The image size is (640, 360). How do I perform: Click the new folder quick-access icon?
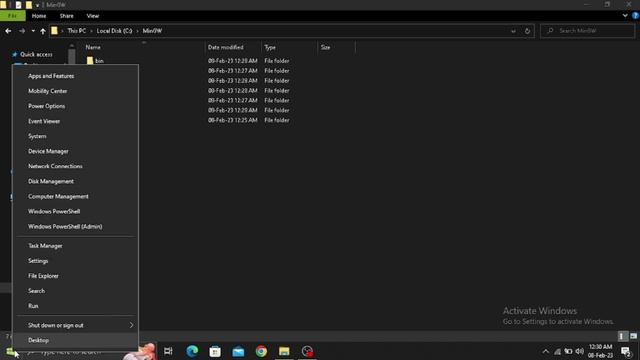click(29, 5)
